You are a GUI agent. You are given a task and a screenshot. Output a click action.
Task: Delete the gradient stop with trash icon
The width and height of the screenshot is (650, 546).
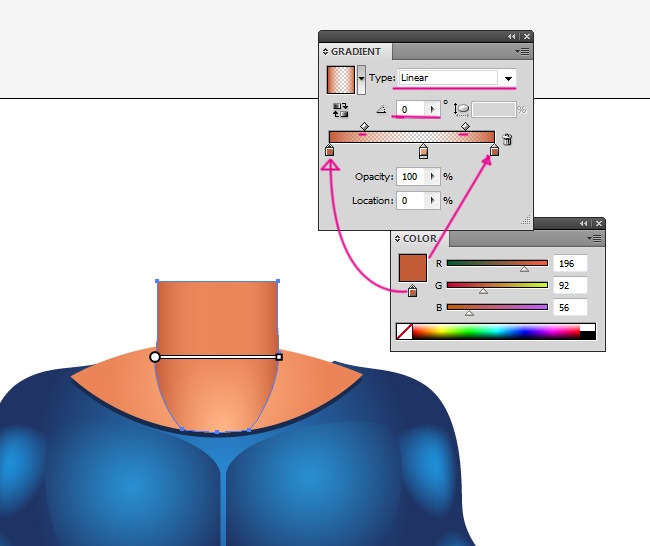(507, 140)
